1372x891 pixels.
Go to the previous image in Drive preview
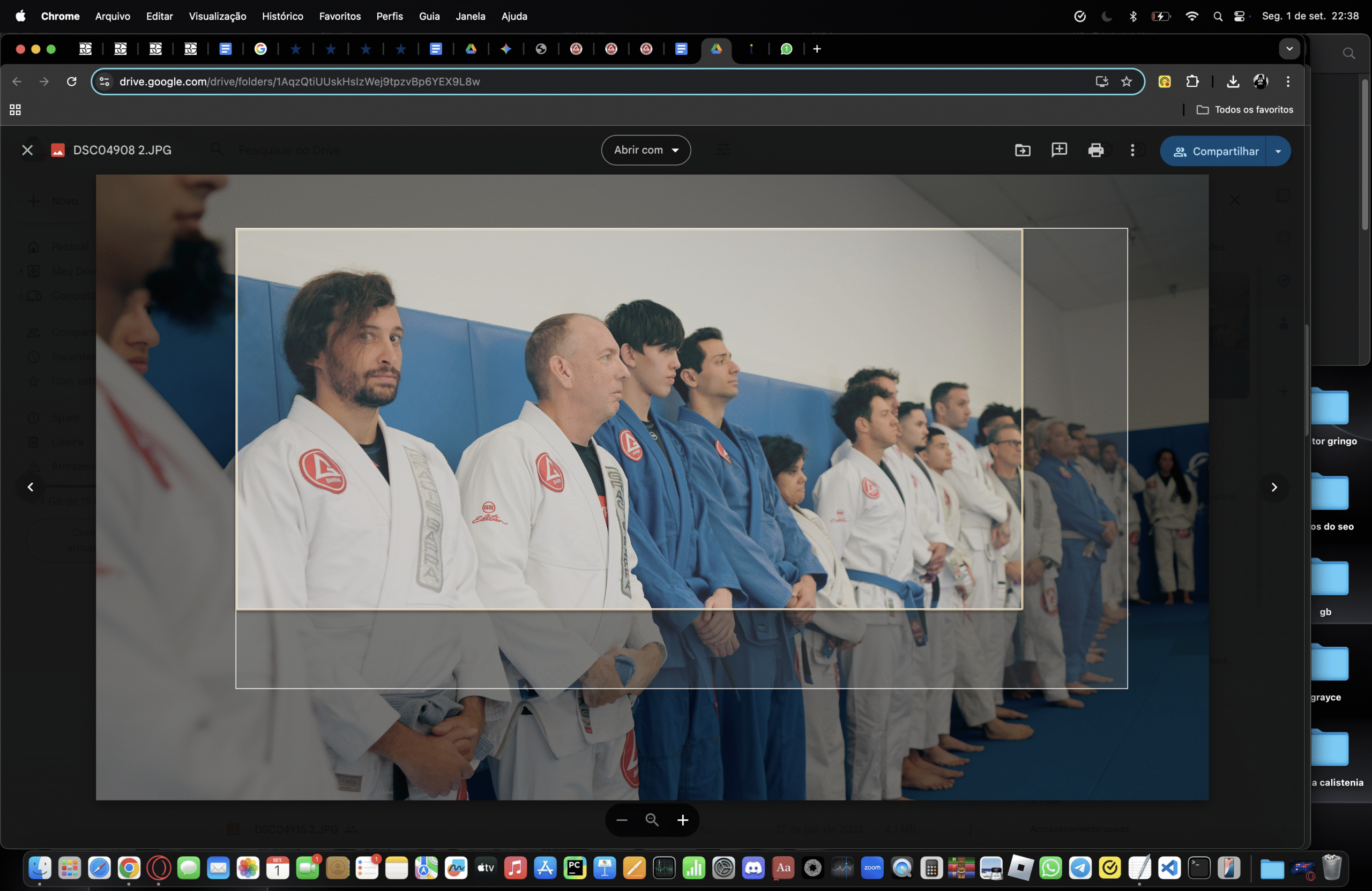tap(31, 487)
